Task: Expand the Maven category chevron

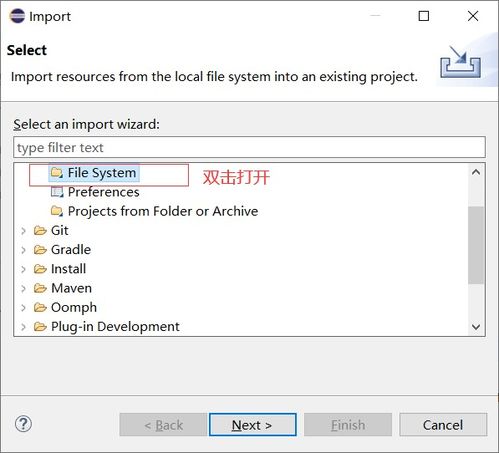Action: [23, 288]
